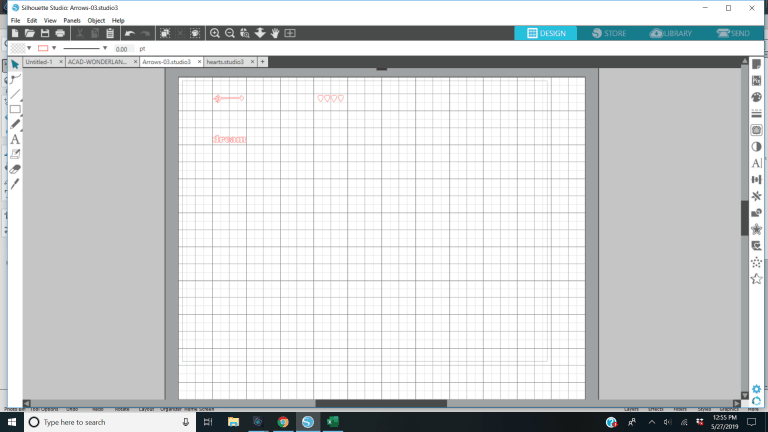Screen dimensions: 768x432
Task: Pick the Draw a Rectangle tool
Action: [15, 109]
